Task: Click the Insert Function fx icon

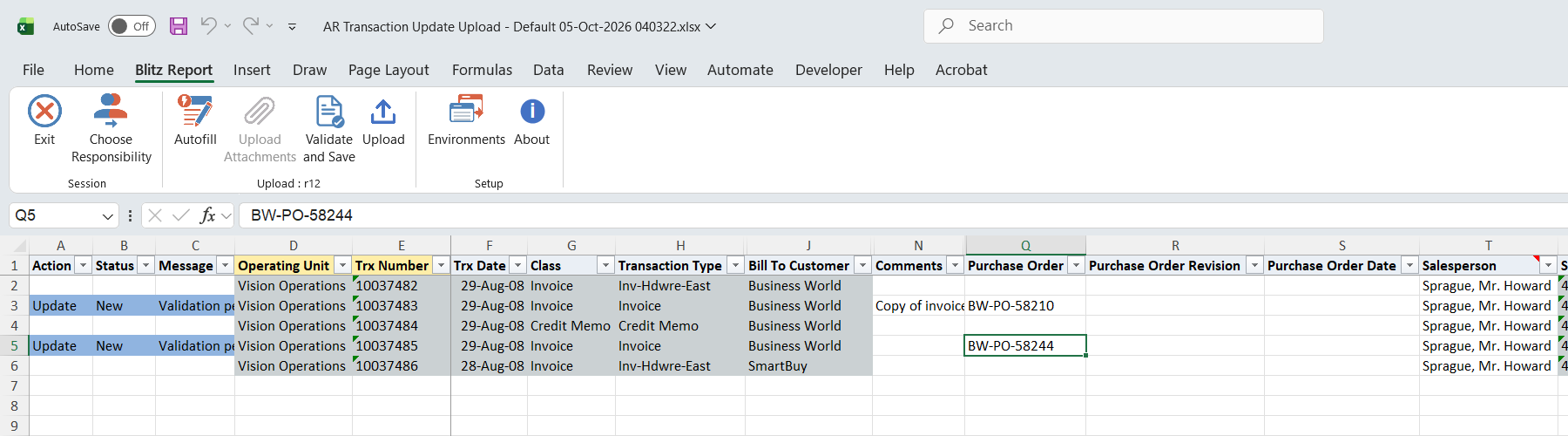Action: pyautogui.click(x=207, y=215)
